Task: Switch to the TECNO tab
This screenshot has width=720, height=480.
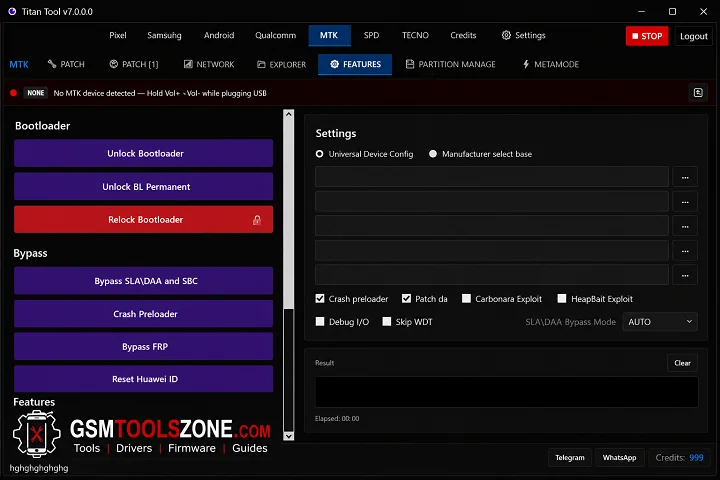Action: point(415,35)
